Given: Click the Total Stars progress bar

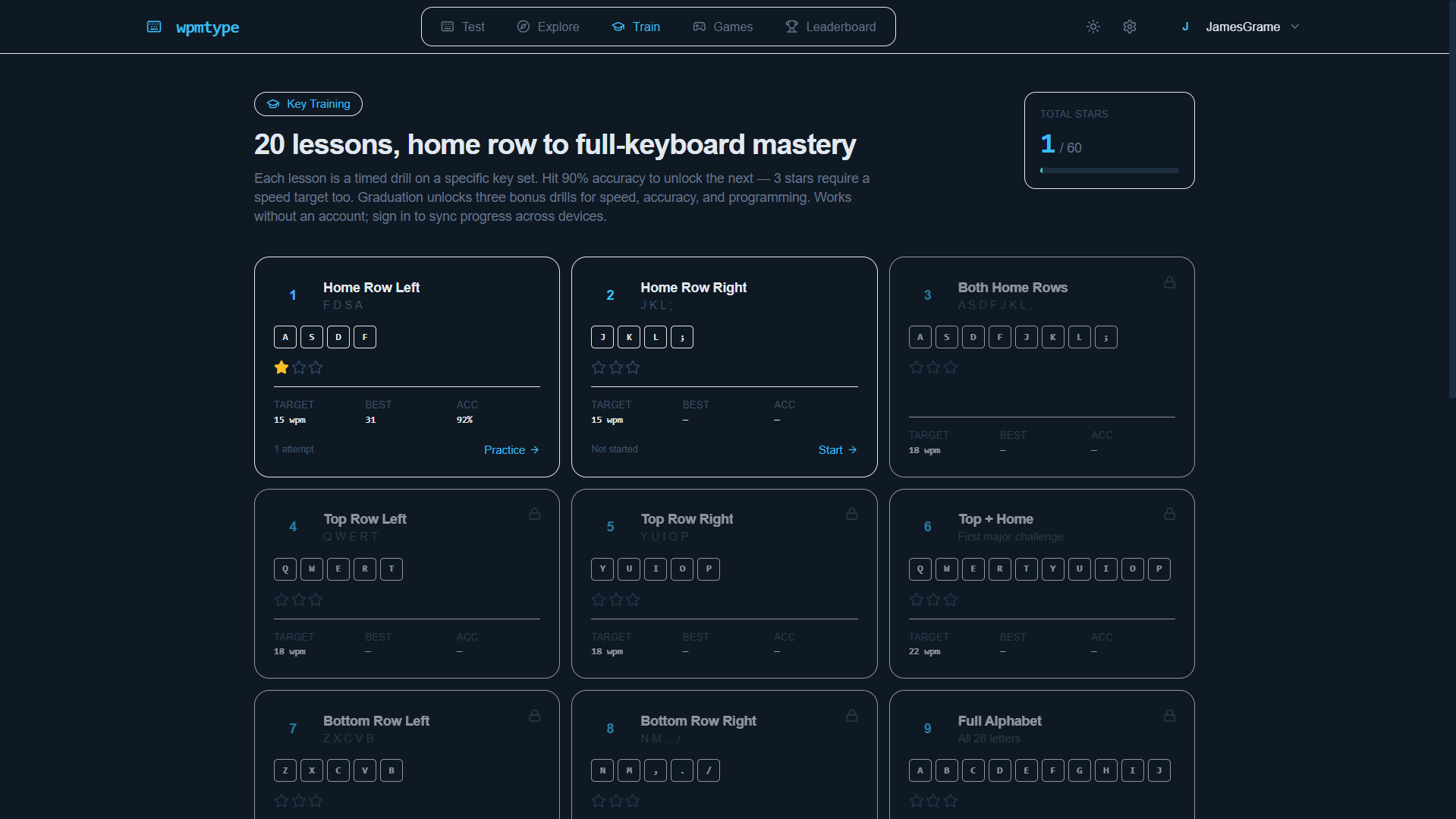Looking at the screenshot, I should point(1109,171).
